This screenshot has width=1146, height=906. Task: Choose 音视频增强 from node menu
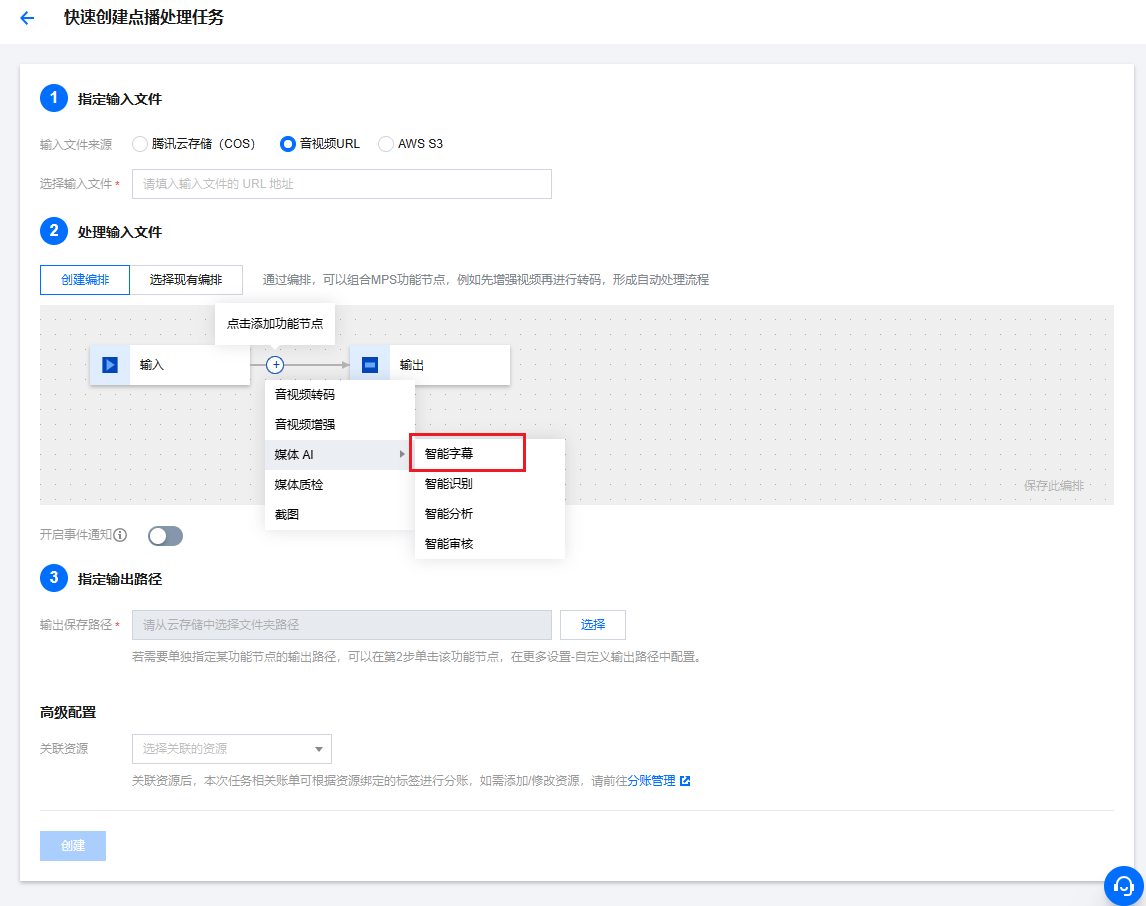340,425
